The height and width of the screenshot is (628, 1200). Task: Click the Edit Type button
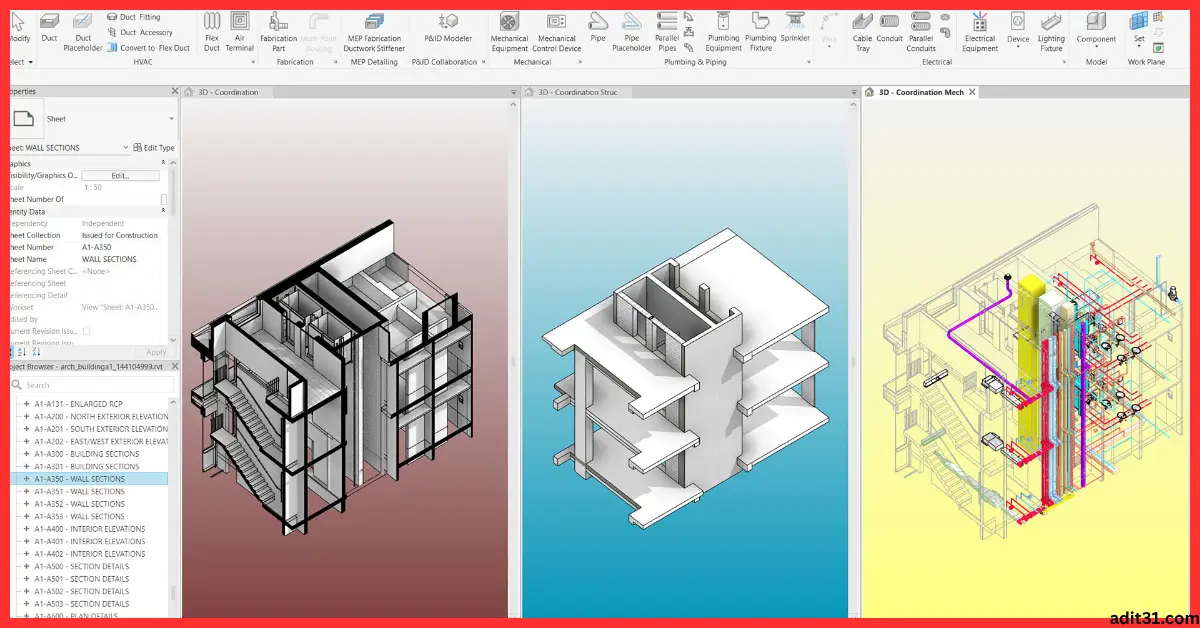pos(155,148)
